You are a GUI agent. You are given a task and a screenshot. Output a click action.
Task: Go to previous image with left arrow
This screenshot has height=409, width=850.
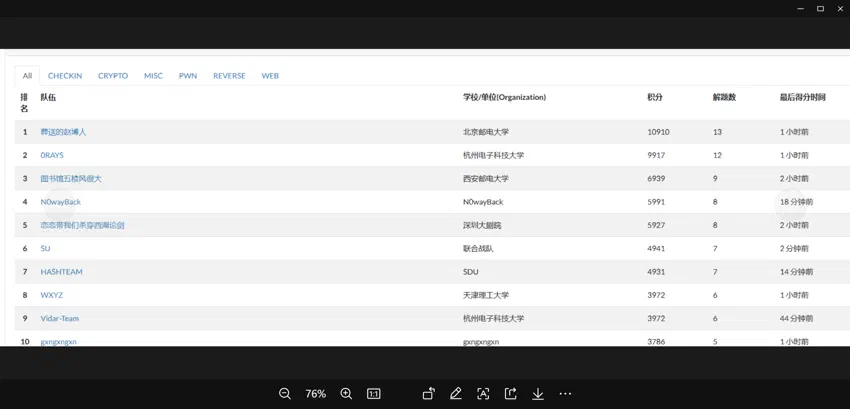click(59, 205)
